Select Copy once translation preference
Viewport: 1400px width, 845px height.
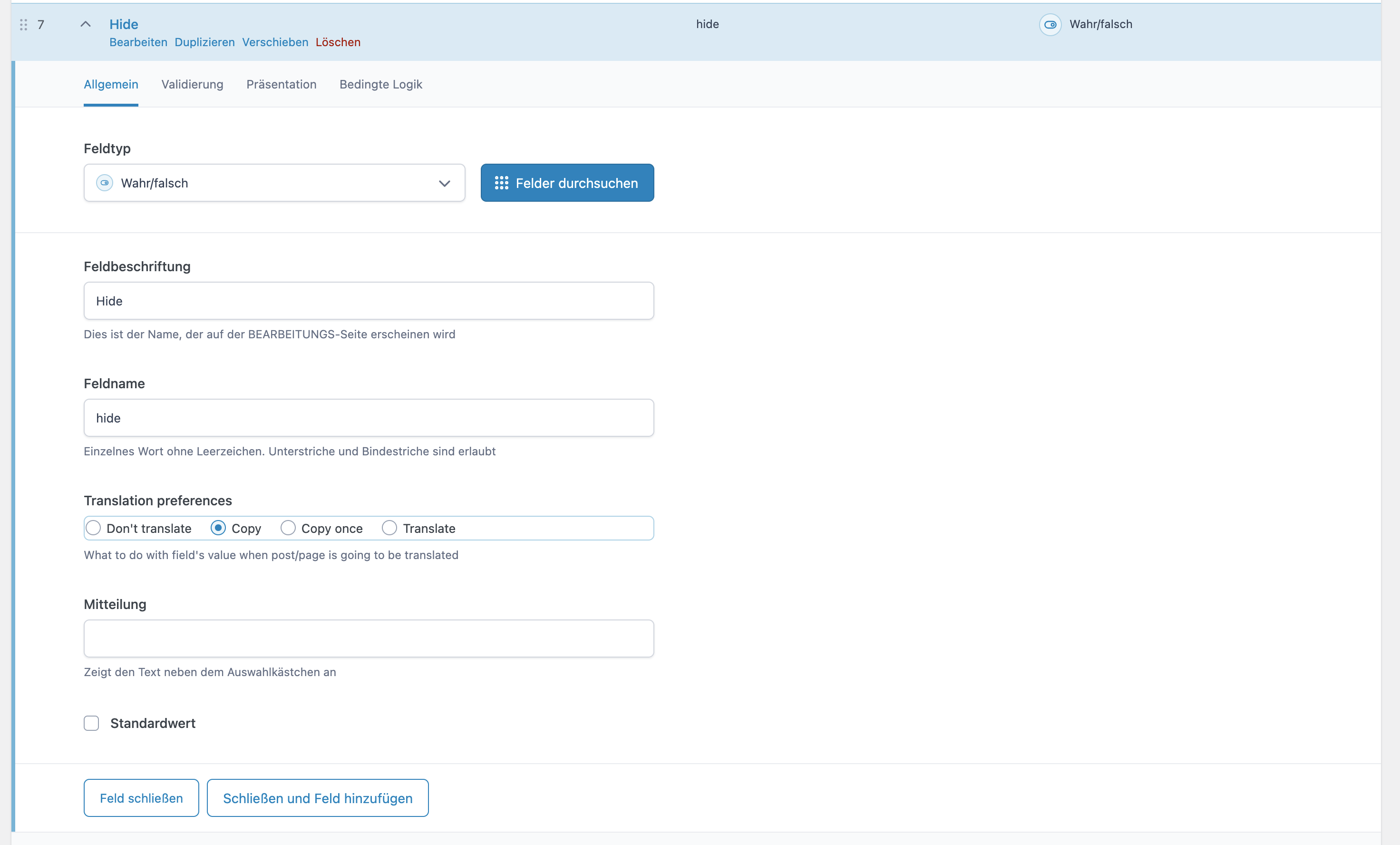click(x=288, y=528)
